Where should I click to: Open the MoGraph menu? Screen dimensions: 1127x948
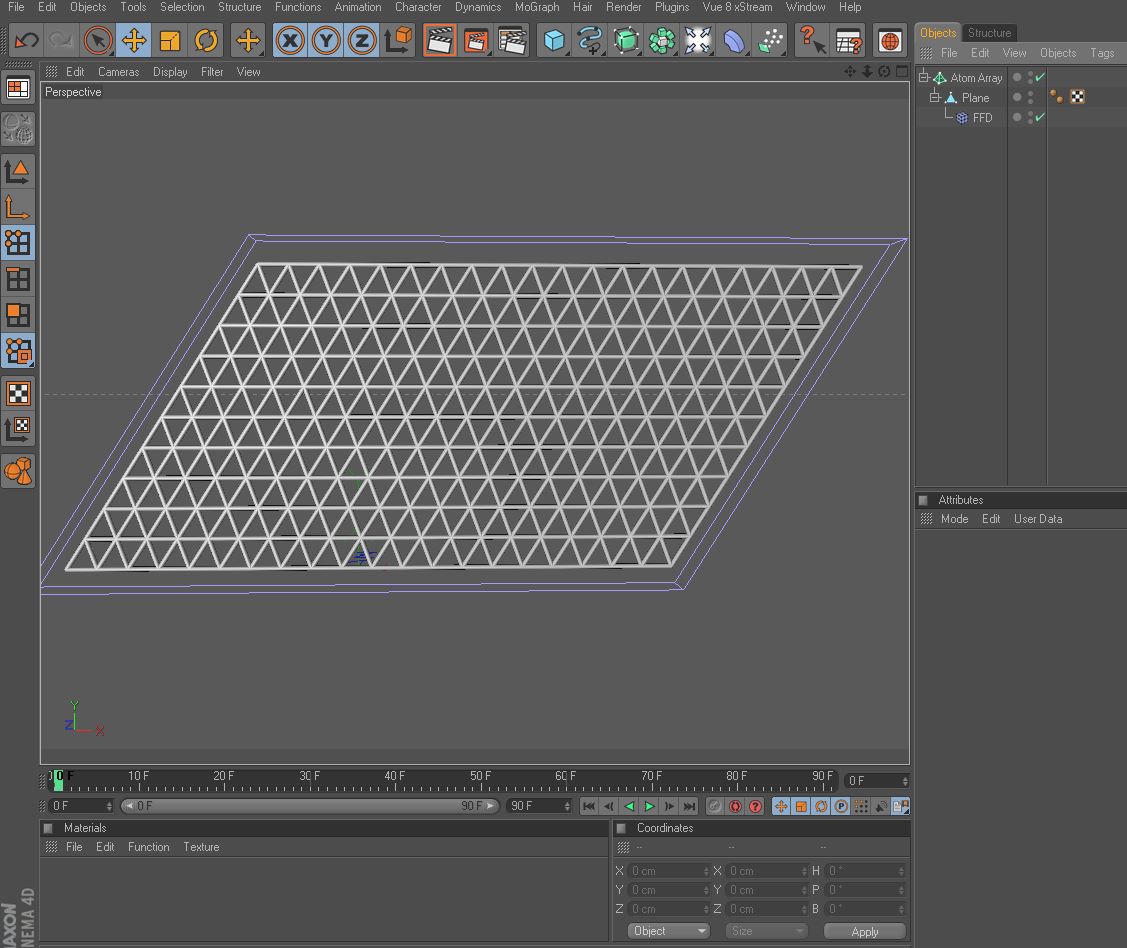[536, 7]
